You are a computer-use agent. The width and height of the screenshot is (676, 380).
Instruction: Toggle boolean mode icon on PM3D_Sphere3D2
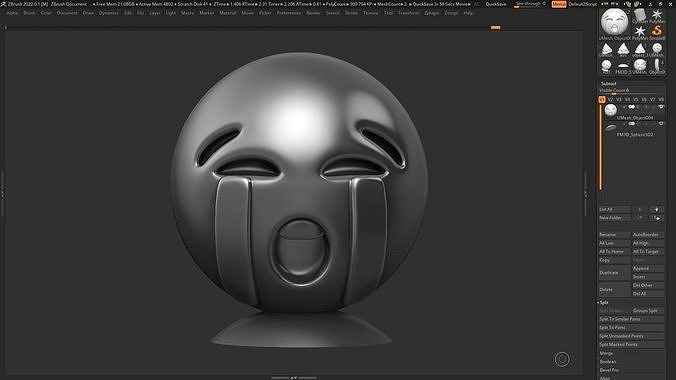tap(632, 124)
